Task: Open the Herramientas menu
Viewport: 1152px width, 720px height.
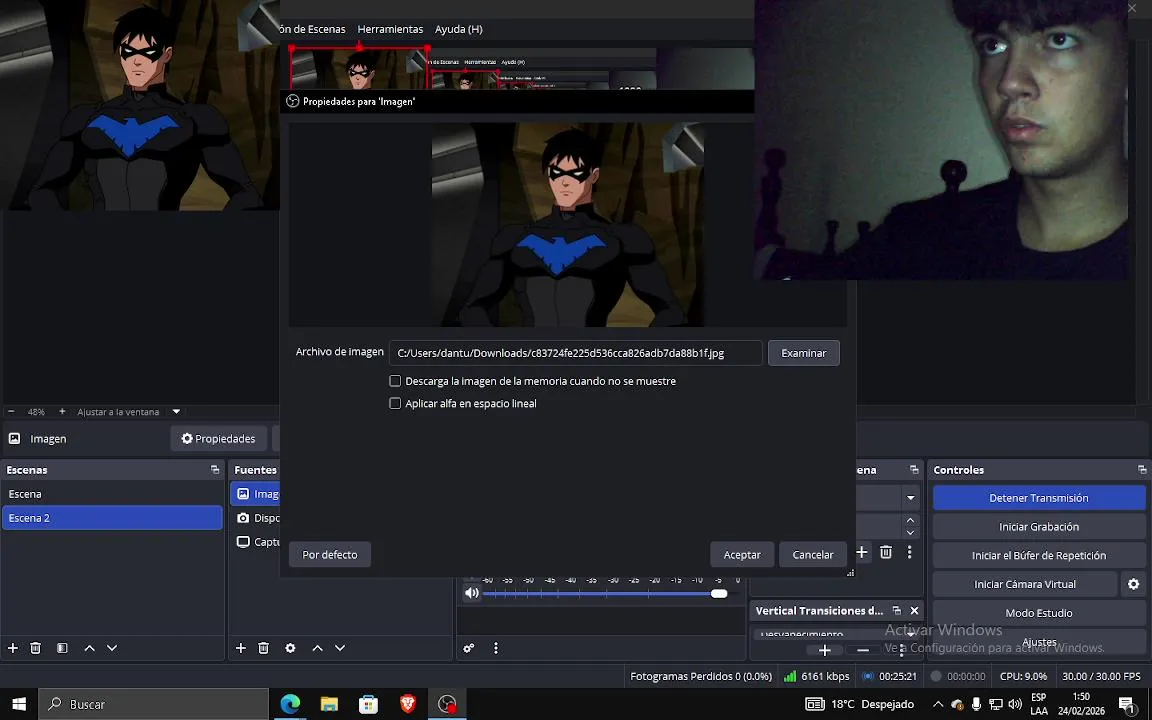Action: coord(390,29)
